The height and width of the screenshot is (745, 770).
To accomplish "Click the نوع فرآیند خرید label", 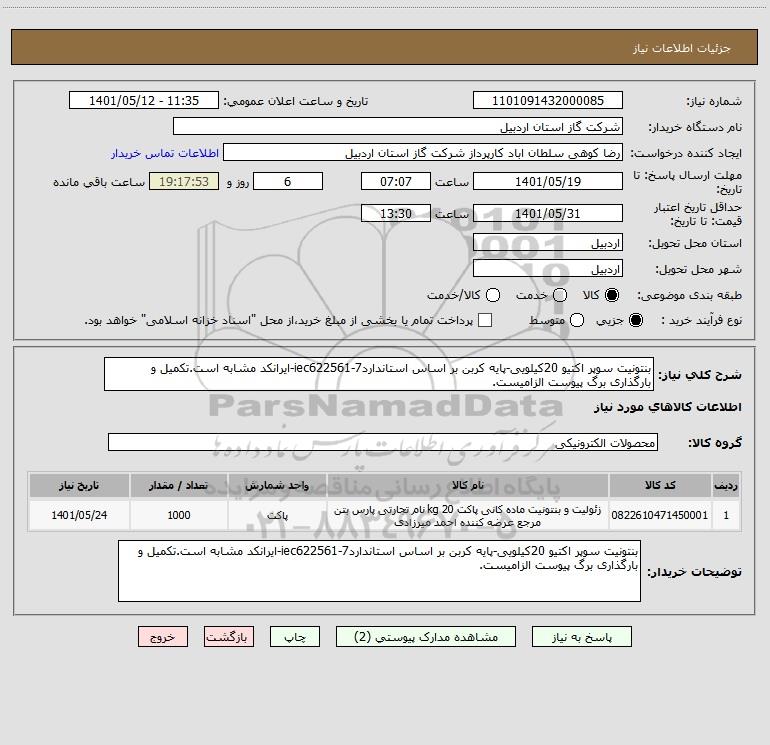I will click(701, 320).
